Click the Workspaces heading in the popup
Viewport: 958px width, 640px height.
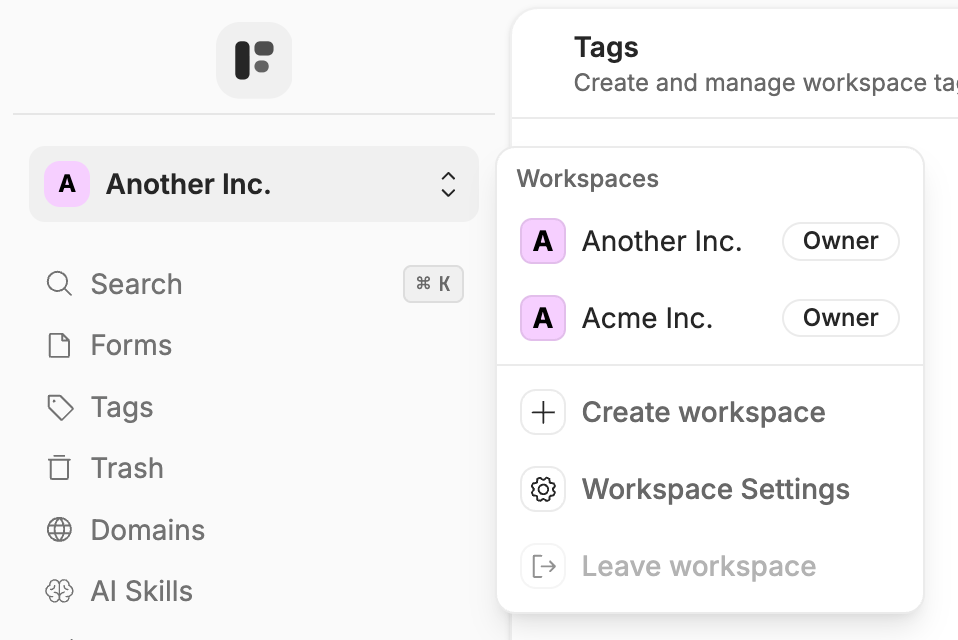588,179
